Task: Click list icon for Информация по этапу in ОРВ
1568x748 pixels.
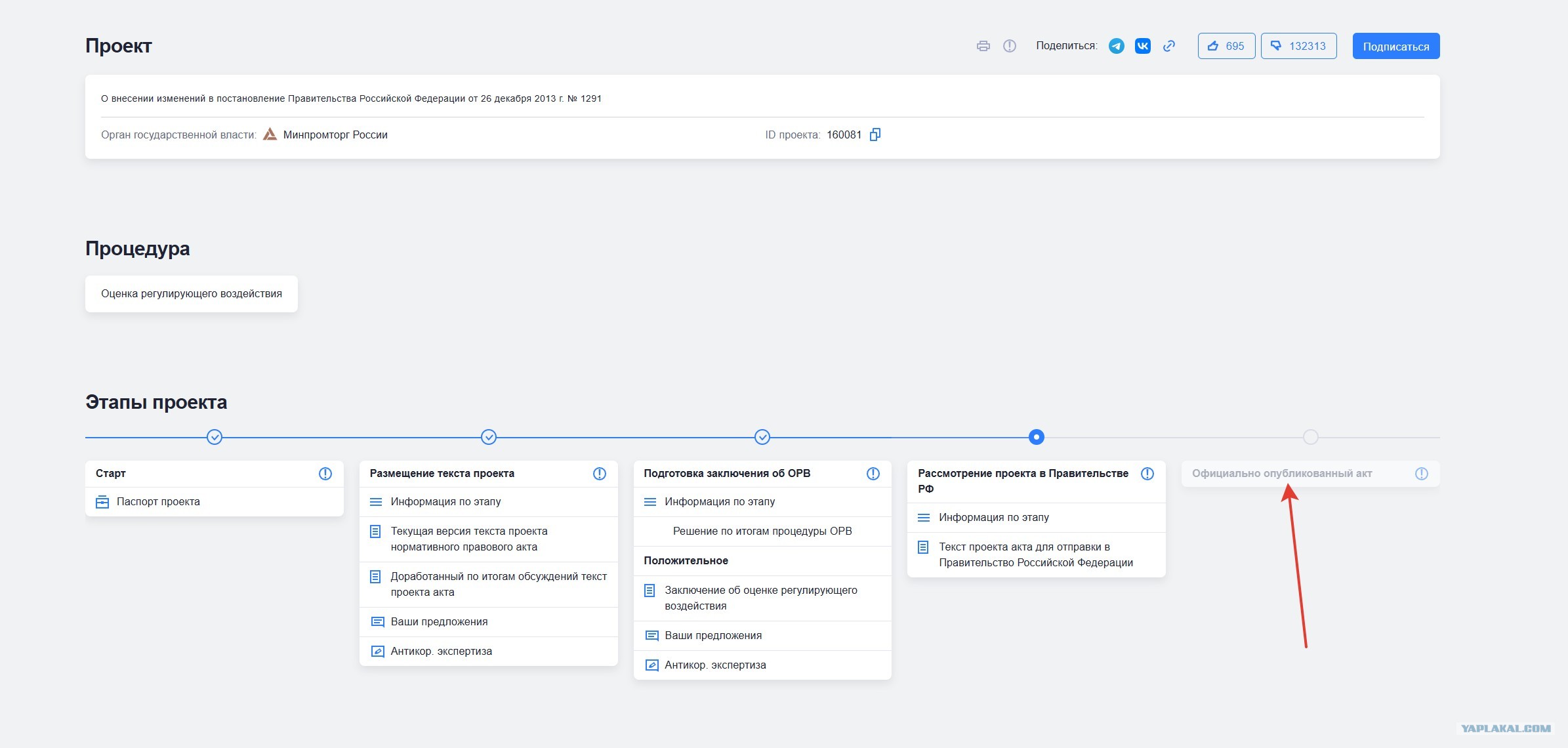Action: click(650, 502)
